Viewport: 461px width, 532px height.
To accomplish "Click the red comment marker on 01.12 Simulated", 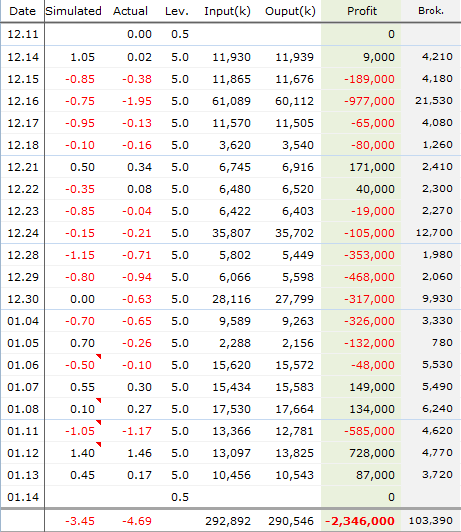I will (99, 444).
